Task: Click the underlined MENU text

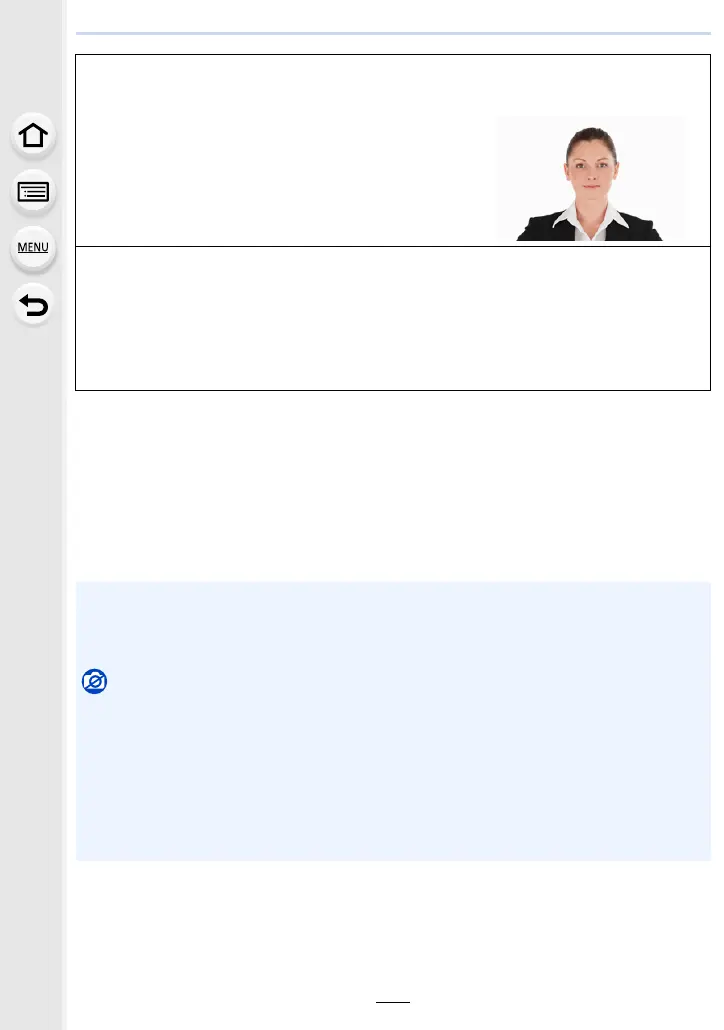Action: tap(33, 248)
